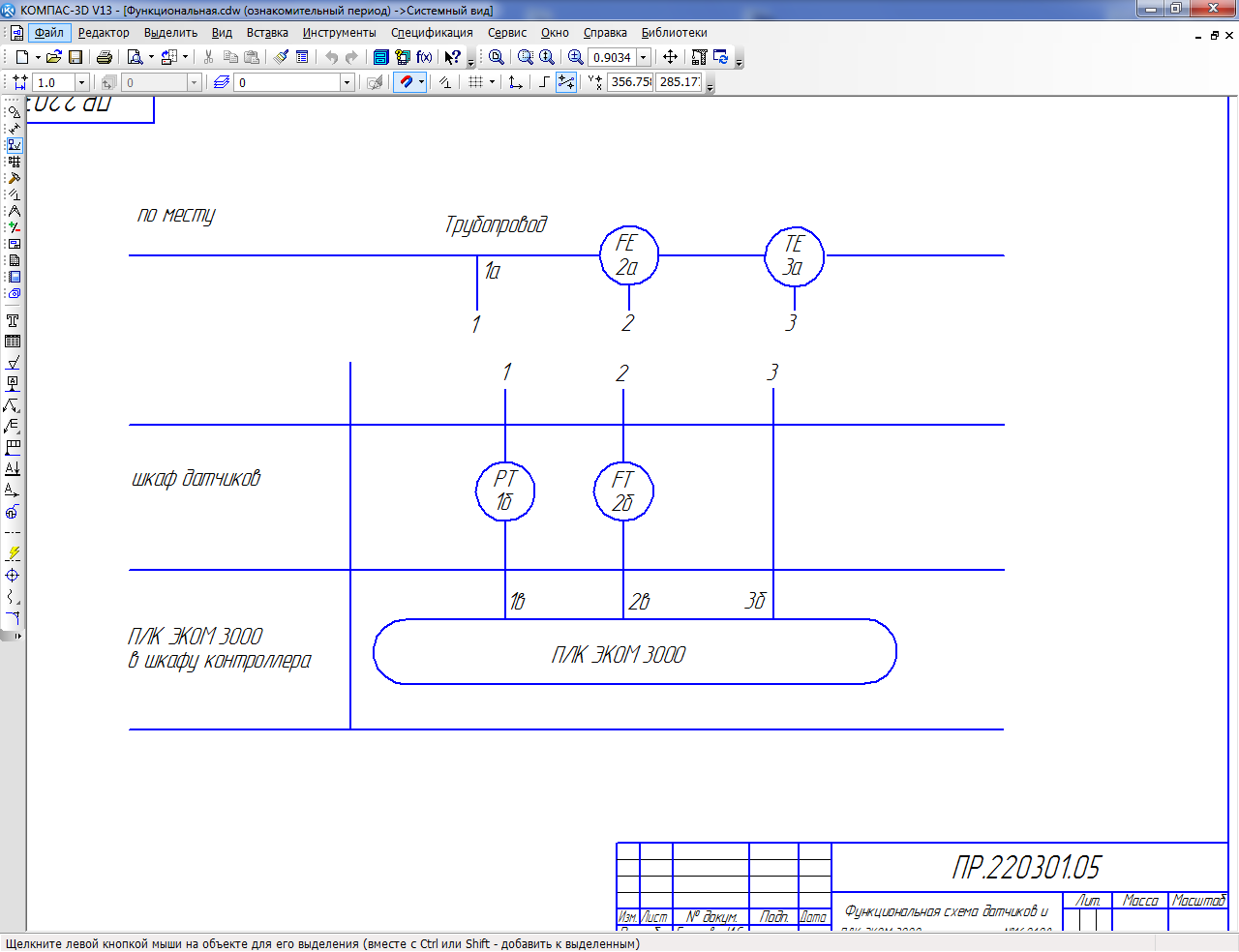Click the Y coordinate field 285.17

(679, 82)
